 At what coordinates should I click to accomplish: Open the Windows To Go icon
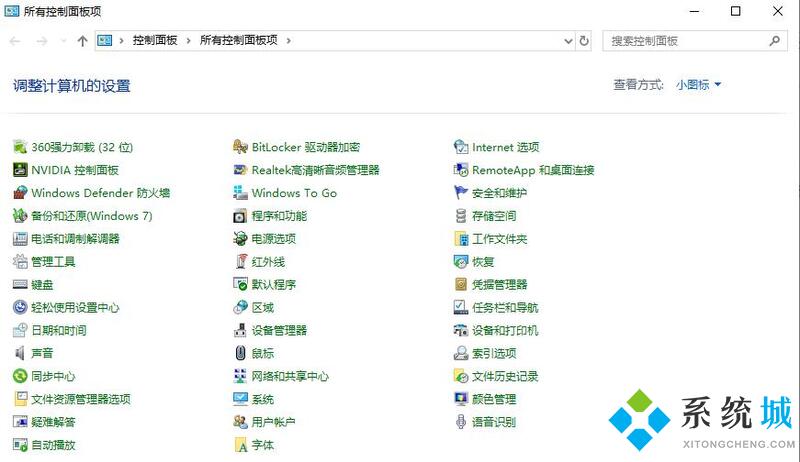coord(240,193)
